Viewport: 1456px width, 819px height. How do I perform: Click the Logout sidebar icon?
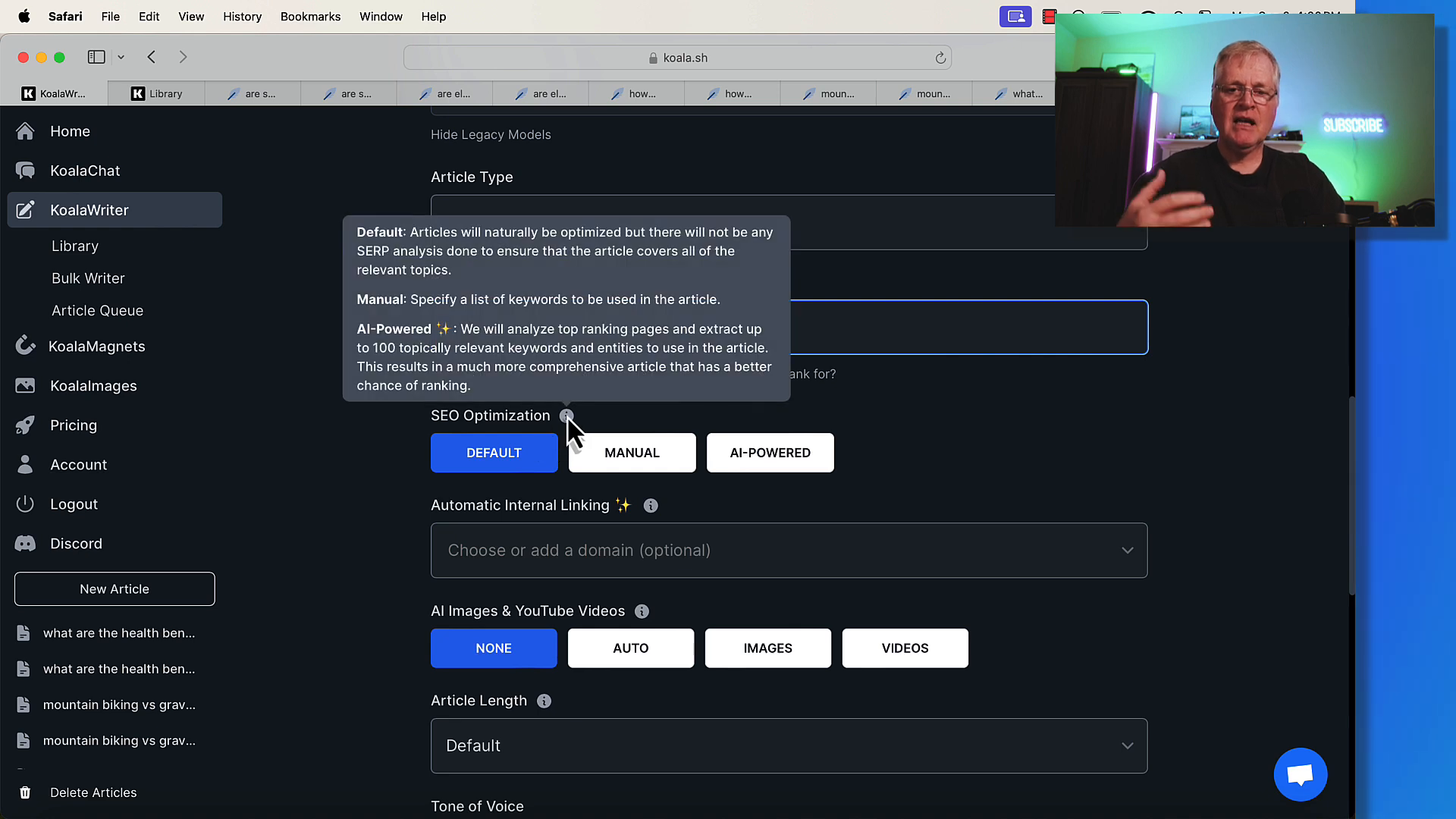(25, 504)
